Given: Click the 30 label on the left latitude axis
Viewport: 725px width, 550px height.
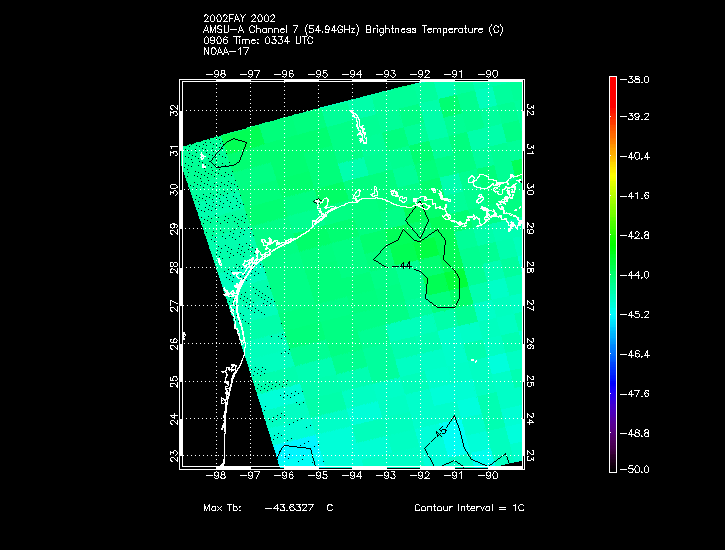Looking at the screenshot, I should coord(174,189).
